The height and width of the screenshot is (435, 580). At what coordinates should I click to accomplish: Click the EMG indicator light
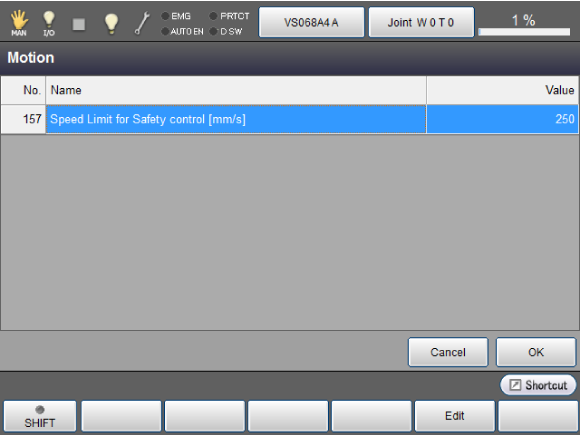click(165, 16)
